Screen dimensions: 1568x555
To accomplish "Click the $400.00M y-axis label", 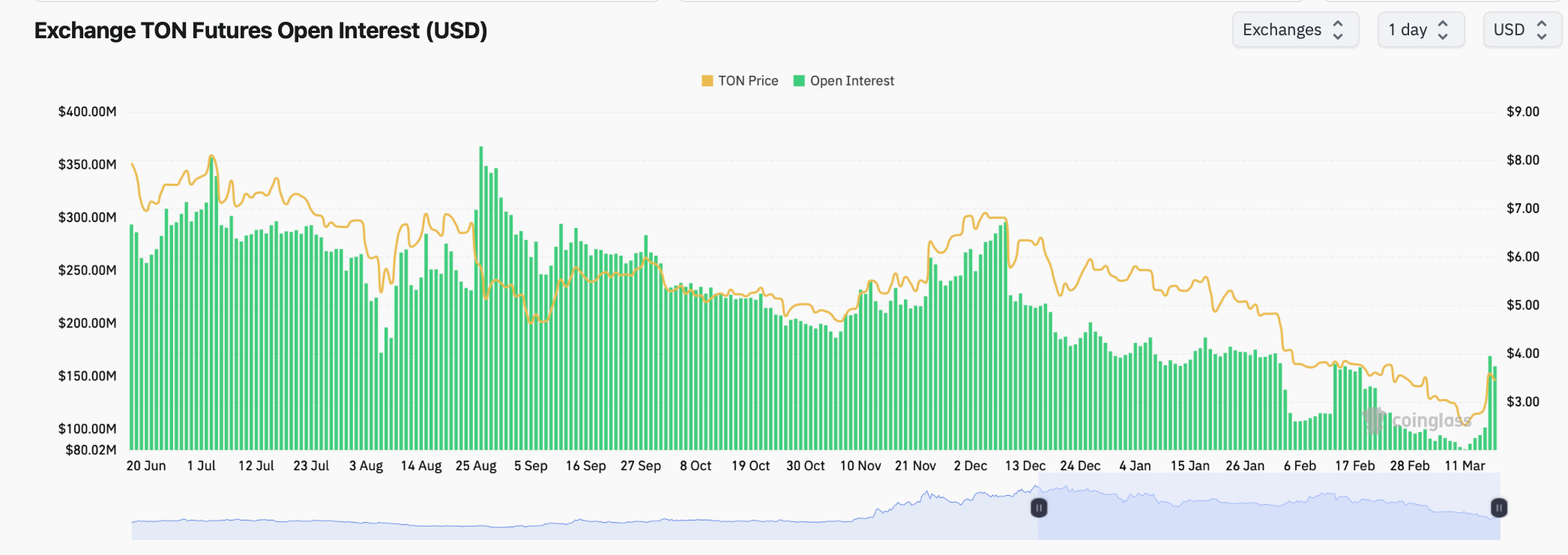I will [x=88, y=112].
